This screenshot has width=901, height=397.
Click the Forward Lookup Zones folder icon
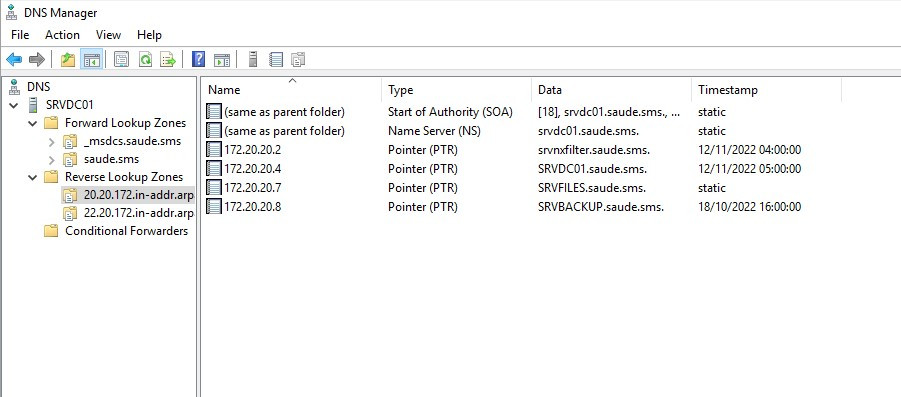pyautogui.click(x=51, y=123)
